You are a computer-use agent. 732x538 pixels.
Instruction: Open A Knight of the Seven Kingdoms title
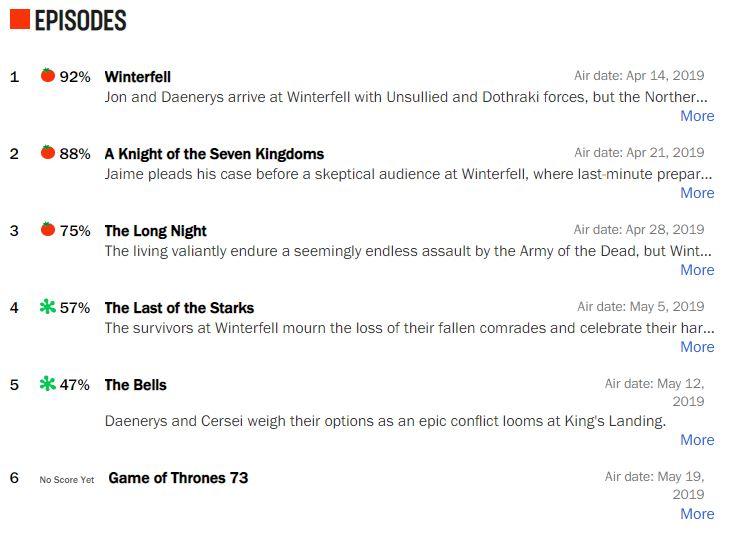click(214, 154)
